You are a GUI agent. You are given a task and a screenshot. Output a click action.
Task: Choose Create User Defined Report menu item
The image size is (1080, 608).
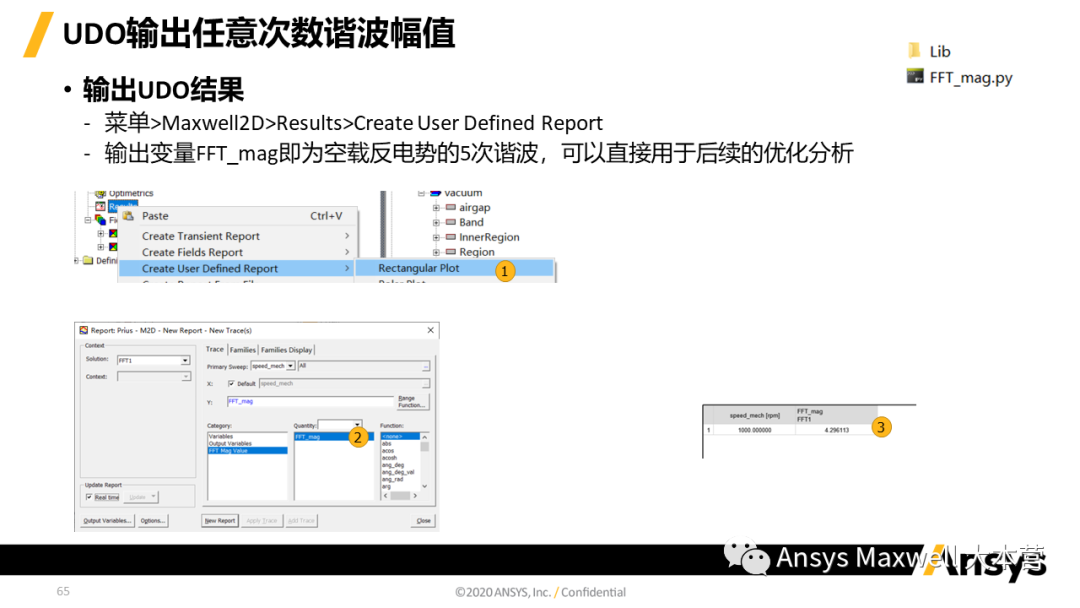[x=238, y=269]
